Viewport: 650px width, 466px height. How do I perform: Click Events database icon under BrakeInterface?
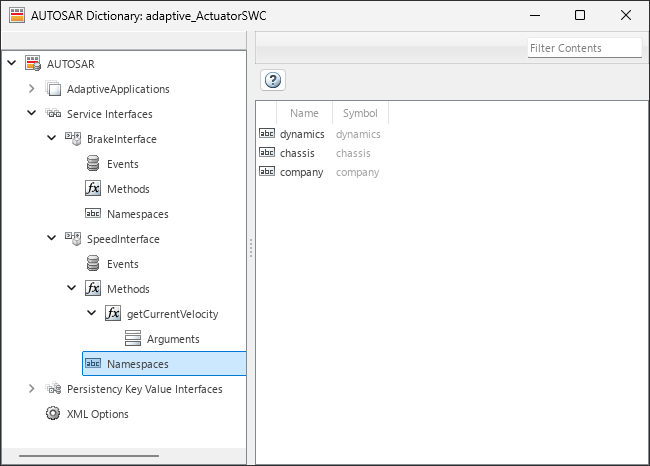93,163
